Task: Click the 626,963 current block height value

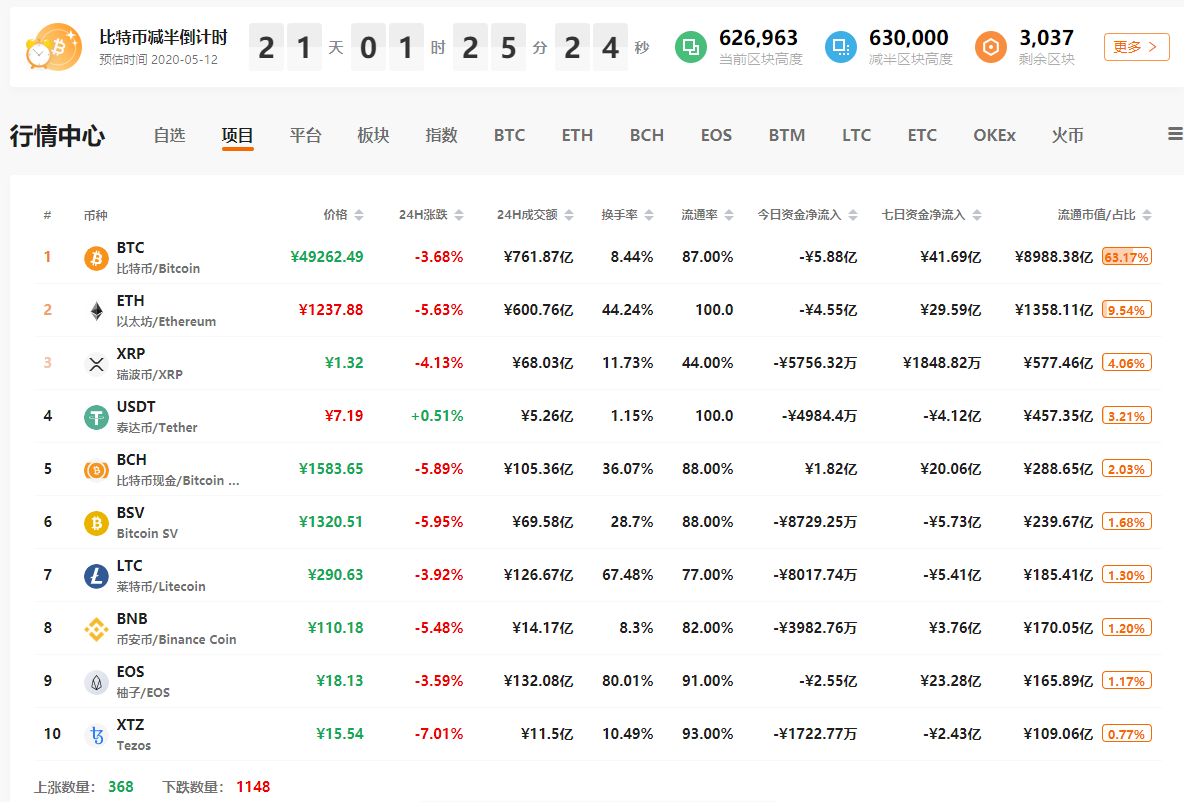Action: point(758,38)
